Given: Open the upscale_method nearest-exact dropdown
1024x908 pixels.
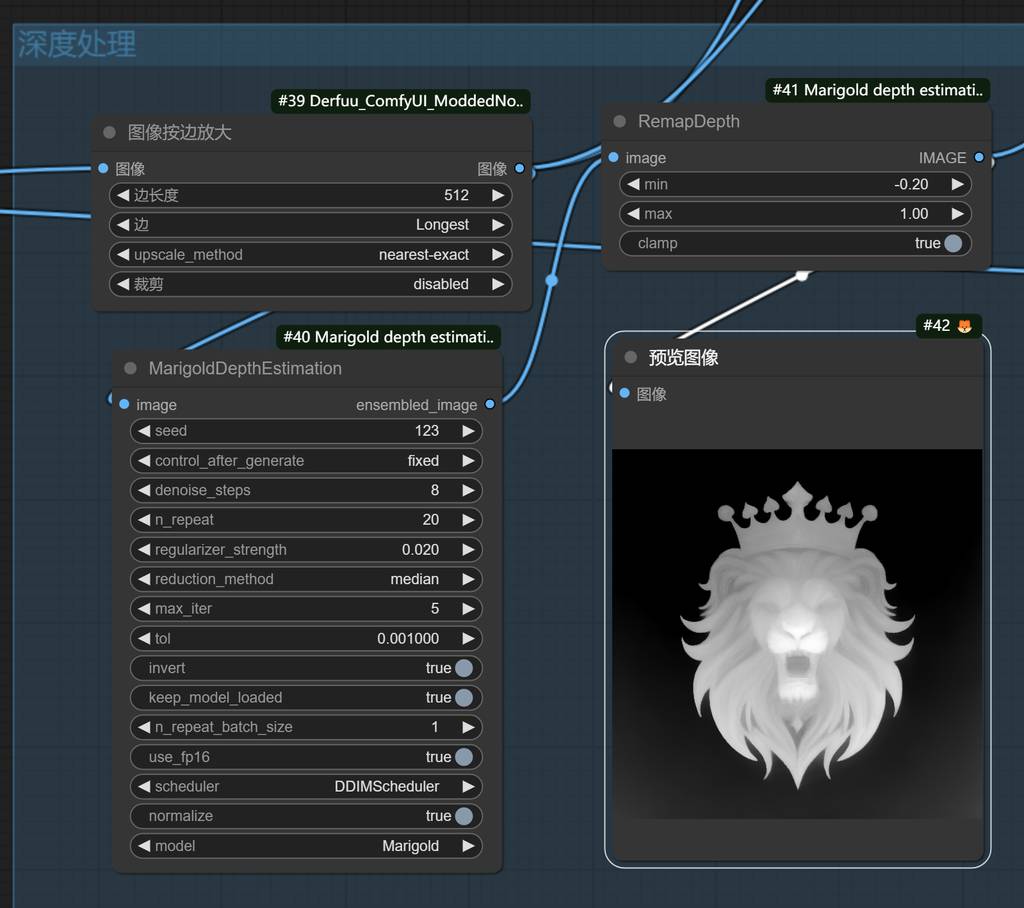Looking at the screenshot, I should click(310, 254).
